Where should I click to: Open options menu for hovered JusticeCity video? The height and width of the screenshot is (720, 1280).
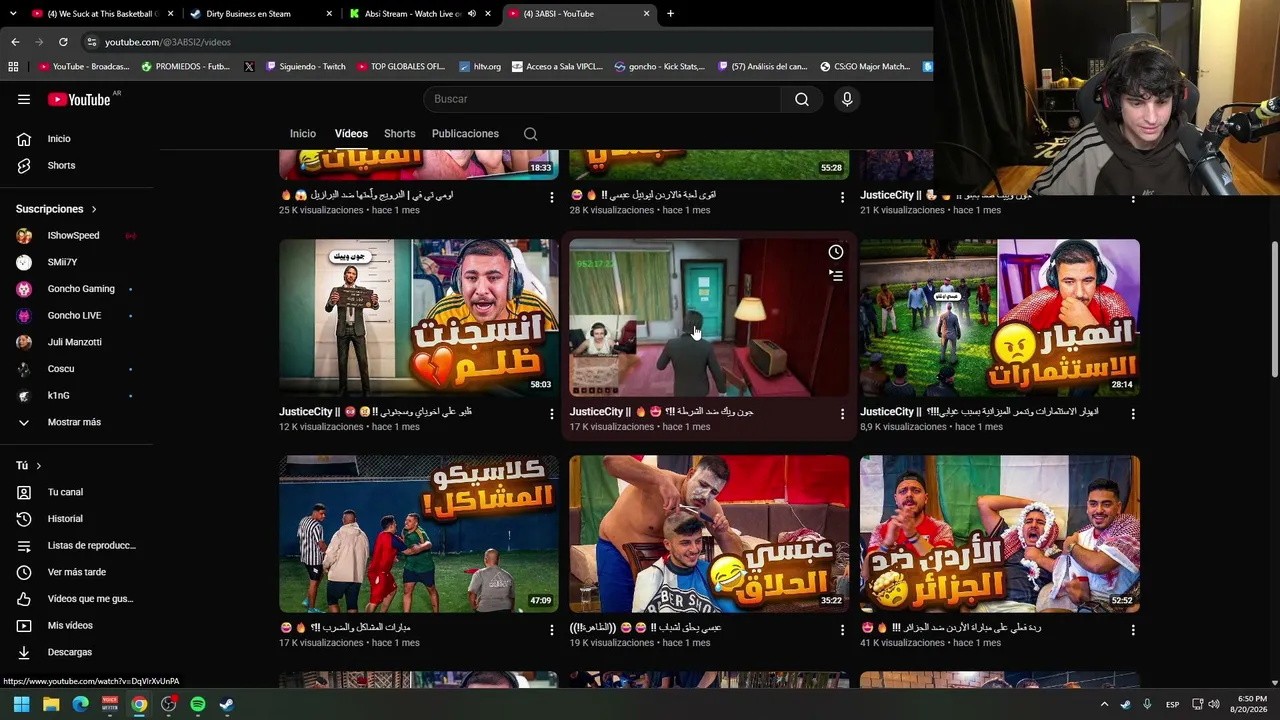(842, 414)
